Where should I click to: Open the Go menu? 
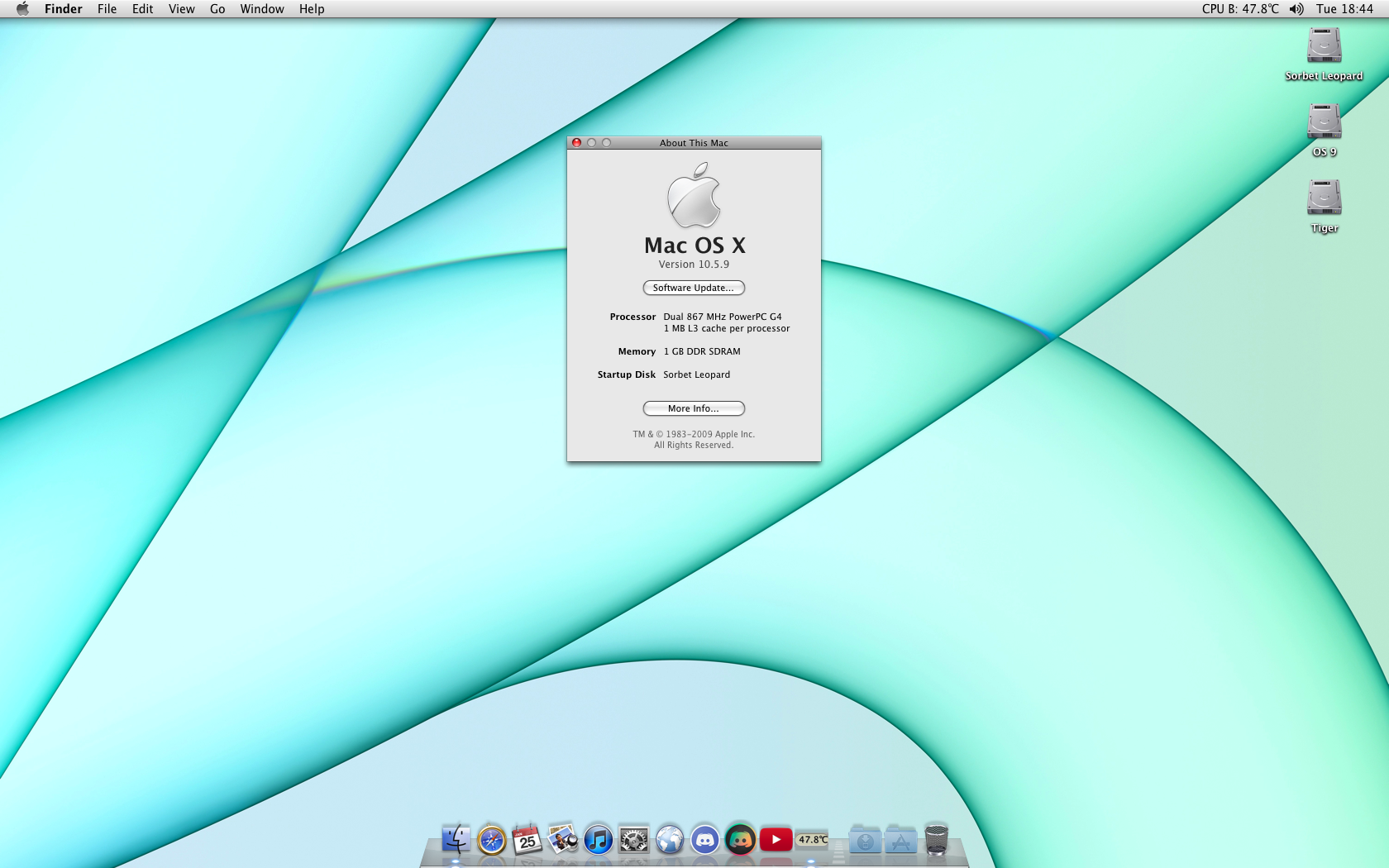[217, 9]
